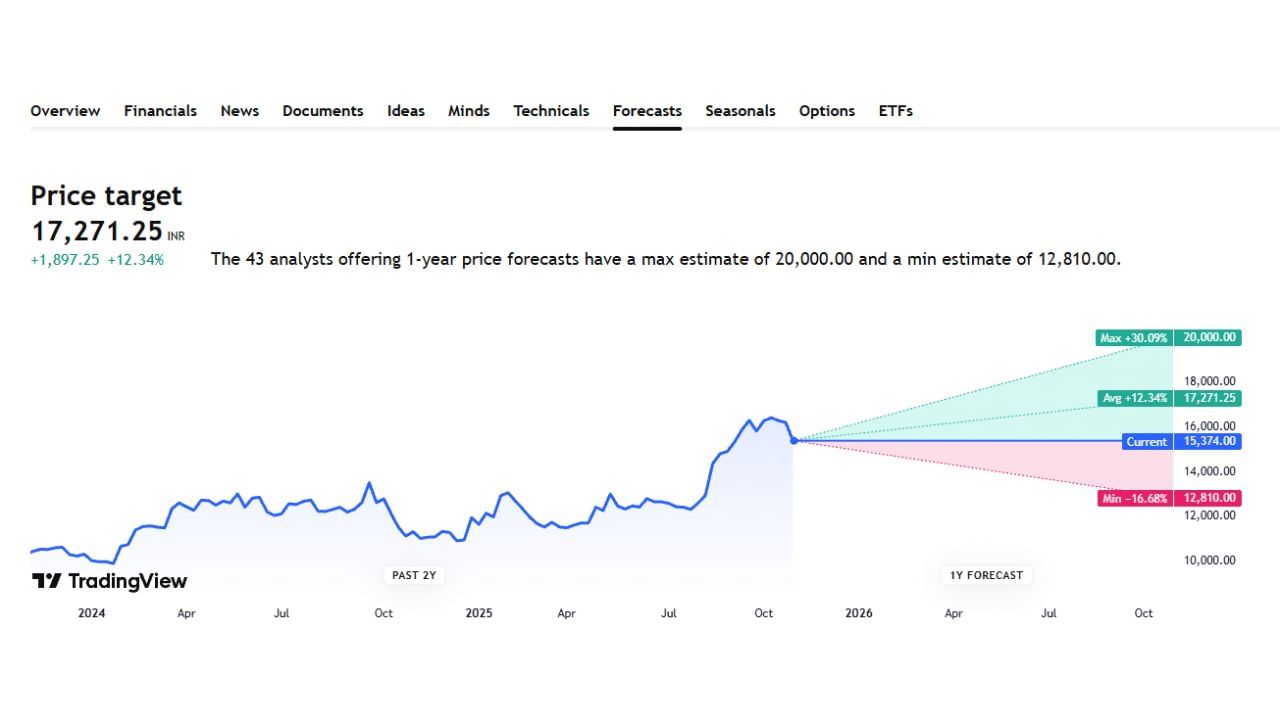Screen dimensions: 1280x720
Task: Open the Minds tab
Action: tap(468, 111)
